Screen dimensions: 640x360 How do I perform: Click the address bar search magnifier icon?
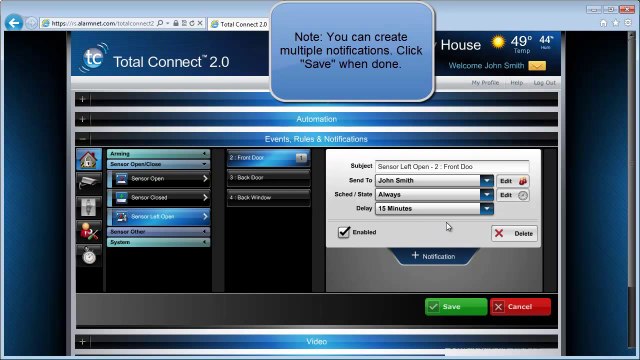(160, 23)
